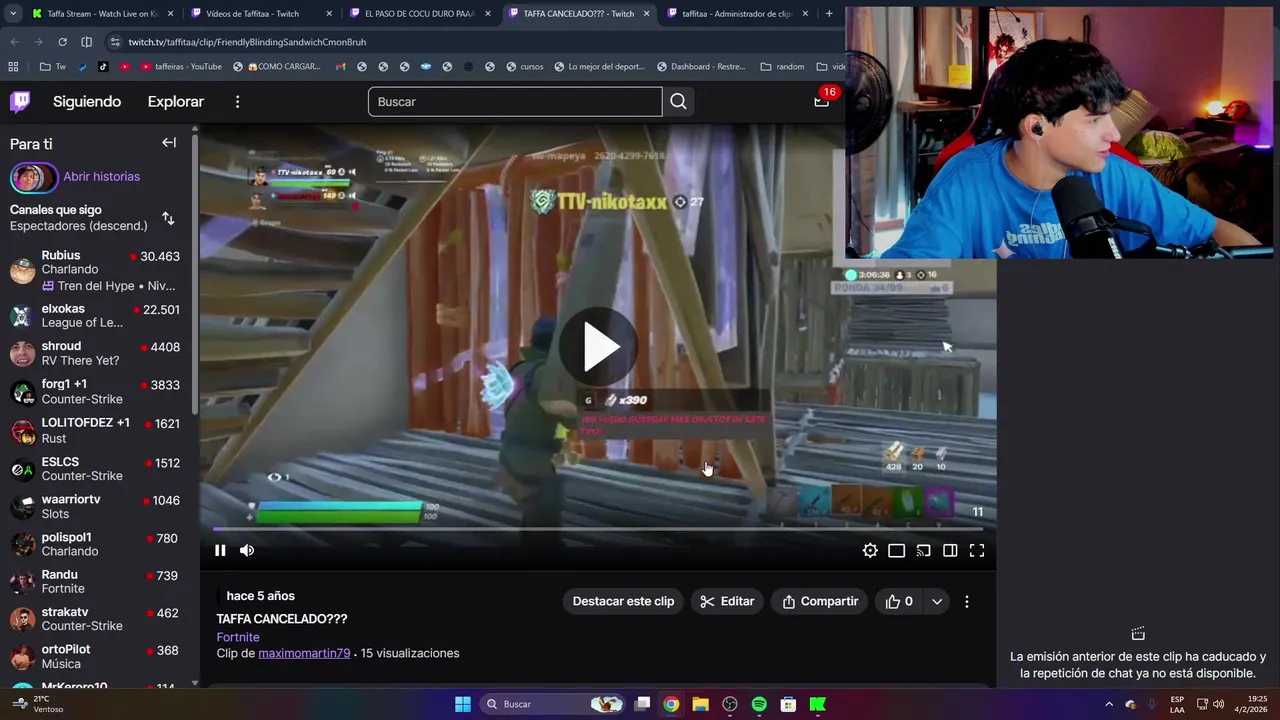This screenshot has height=720, width=1280.
Task: Switch the player to fullscreen
Action: 977,550
